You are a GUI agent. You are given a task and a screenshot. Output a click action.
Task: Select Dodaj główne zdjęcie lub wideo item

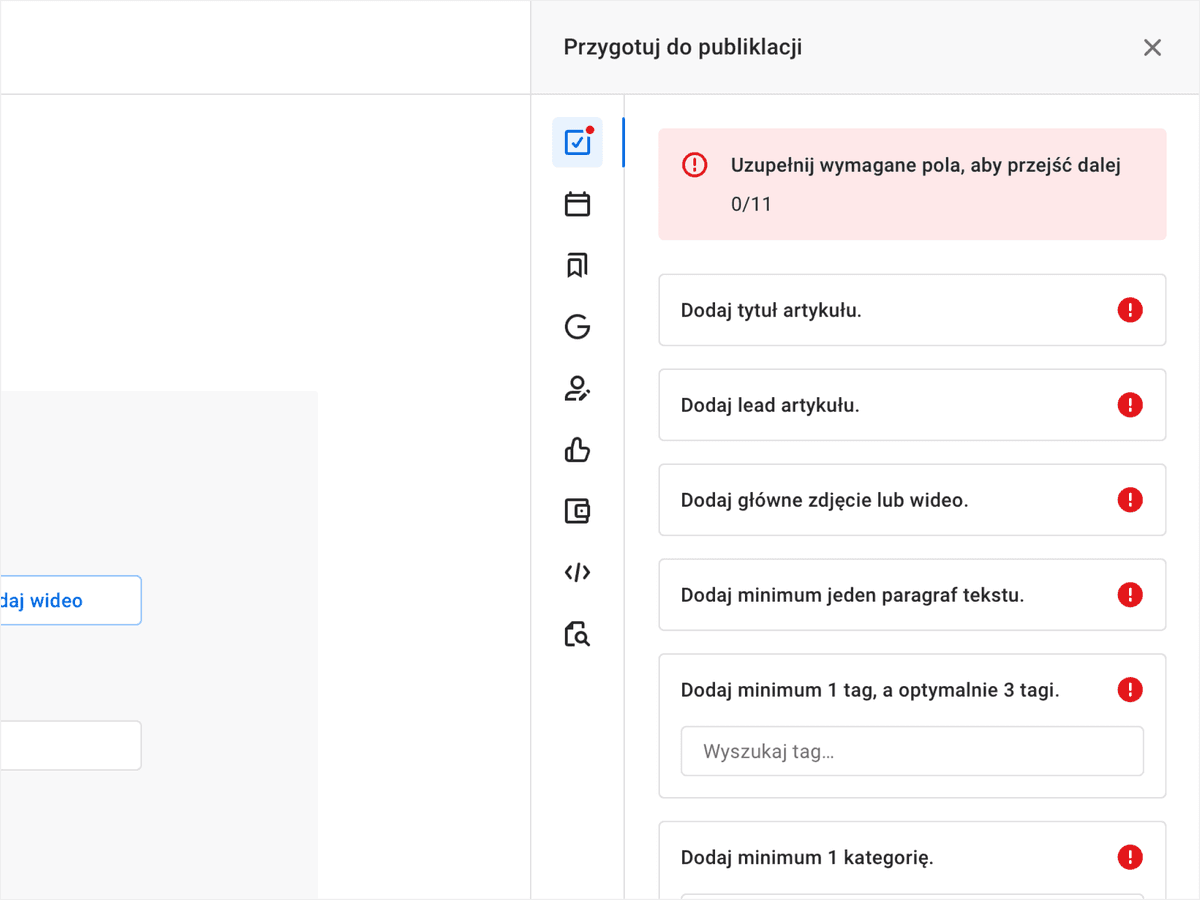(x=912, y=500)
